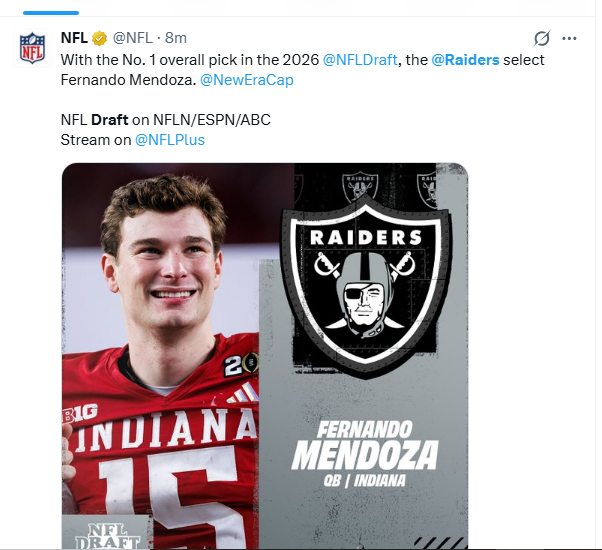The image size is (602, 550).
Task: Open the Grok actions icon on the post
Action: 542,39
